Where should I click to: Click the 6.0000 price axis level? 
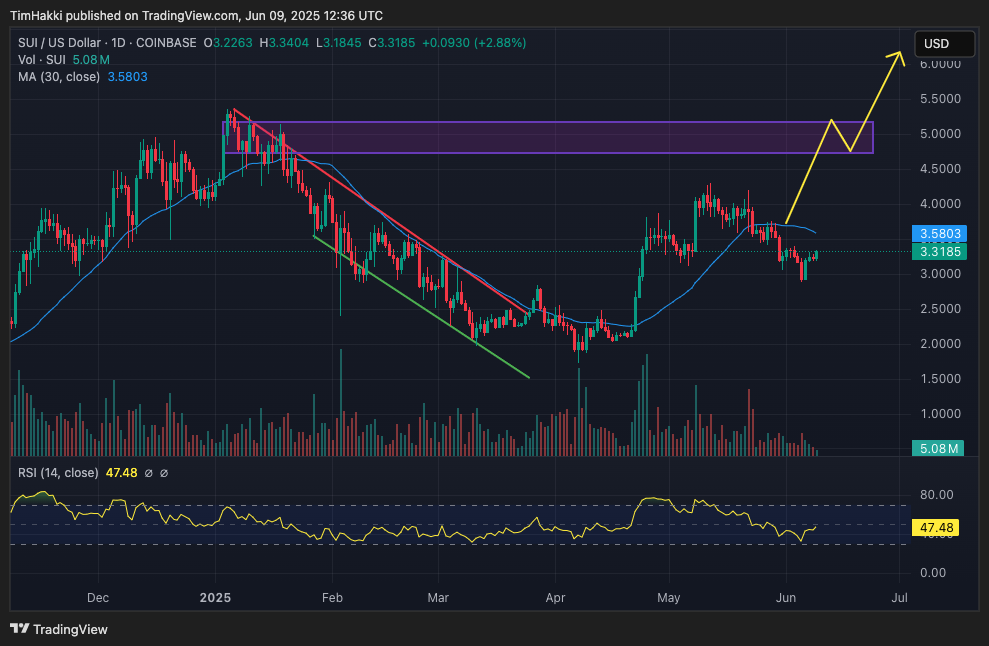[940, 64]
